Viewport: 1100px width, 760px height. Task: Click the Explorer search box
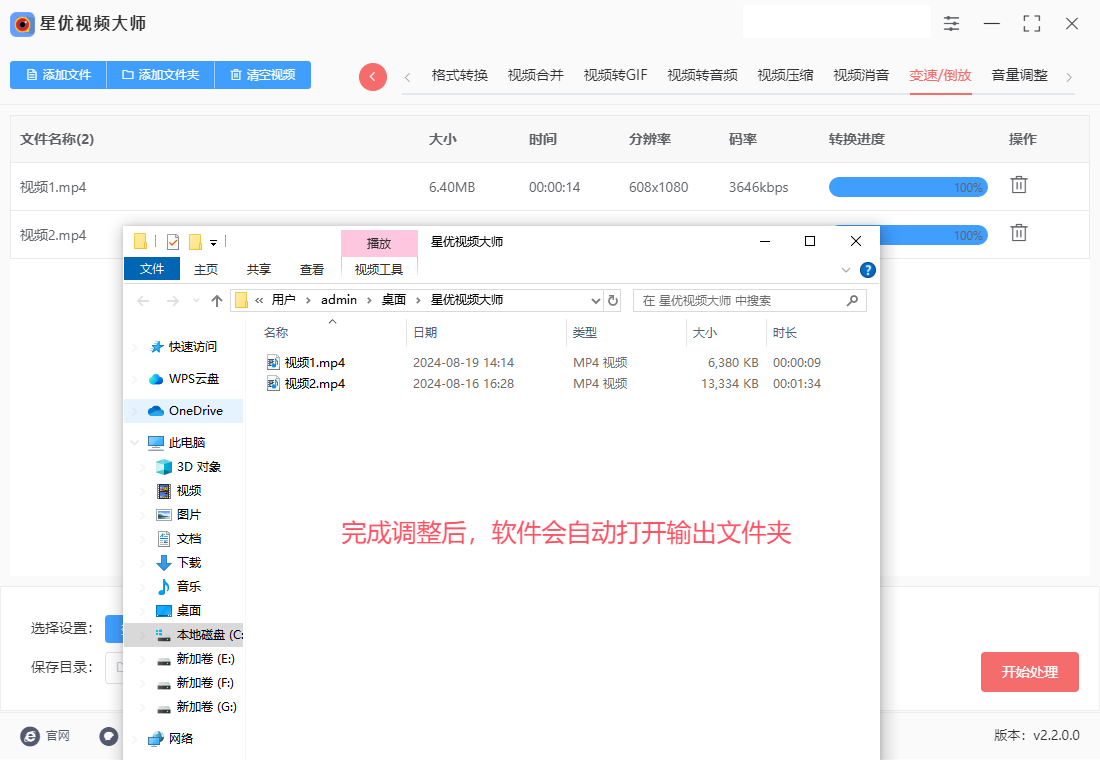749,300
